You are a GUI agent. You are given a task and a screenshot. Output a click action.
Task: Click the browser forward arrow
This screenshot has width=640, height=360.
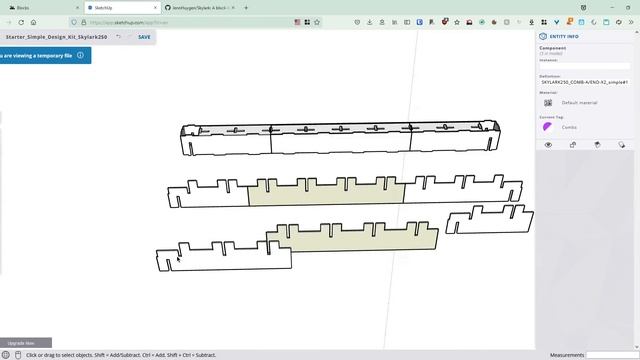pyautogui.click(x=9, y=22)
